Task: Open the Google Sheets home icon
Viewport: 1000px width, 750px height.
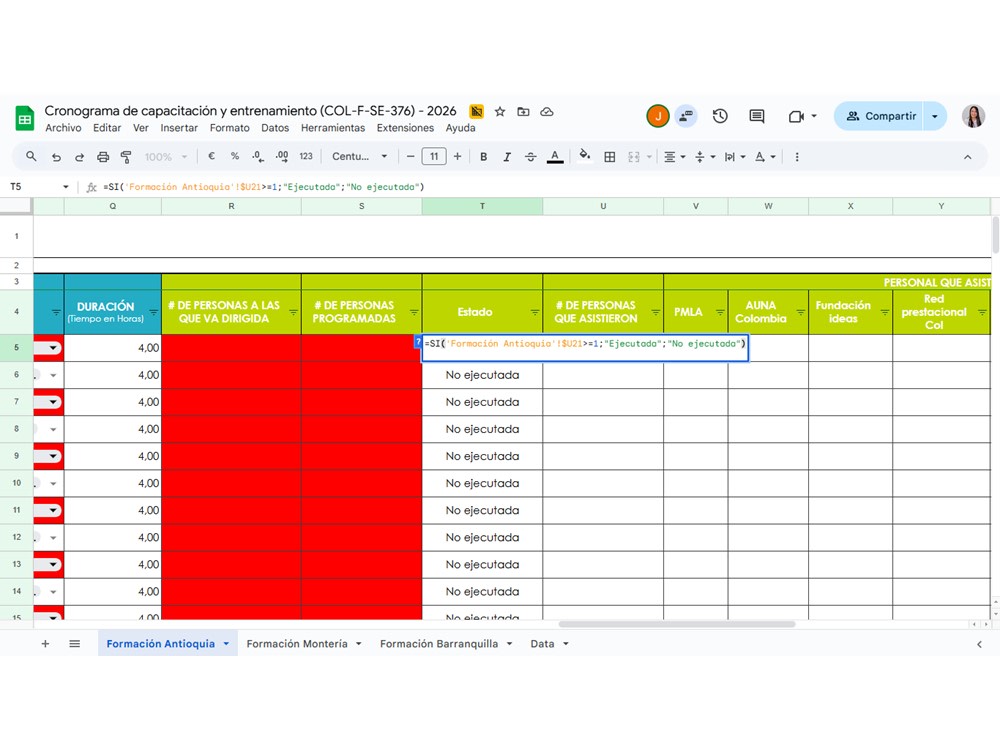Action: tap(24, 119)
